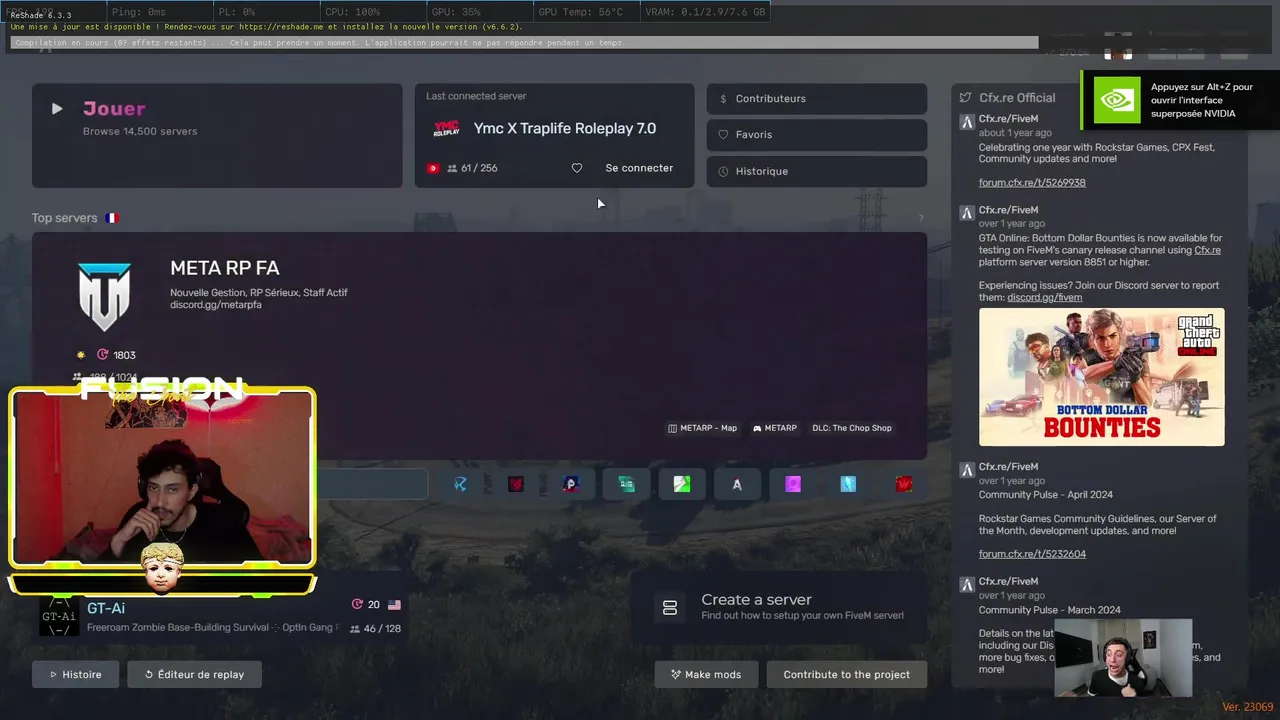Open the discord.gg/fivem link

tap(1044, 297)
